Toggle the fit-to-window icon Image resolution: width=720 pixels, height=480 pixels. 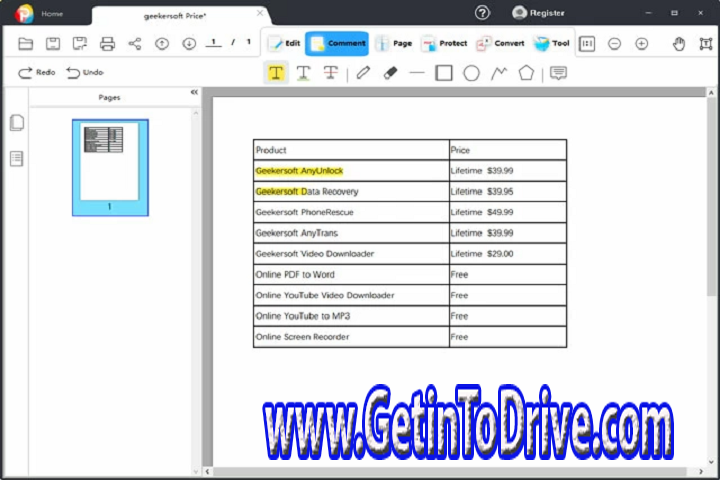706,44
